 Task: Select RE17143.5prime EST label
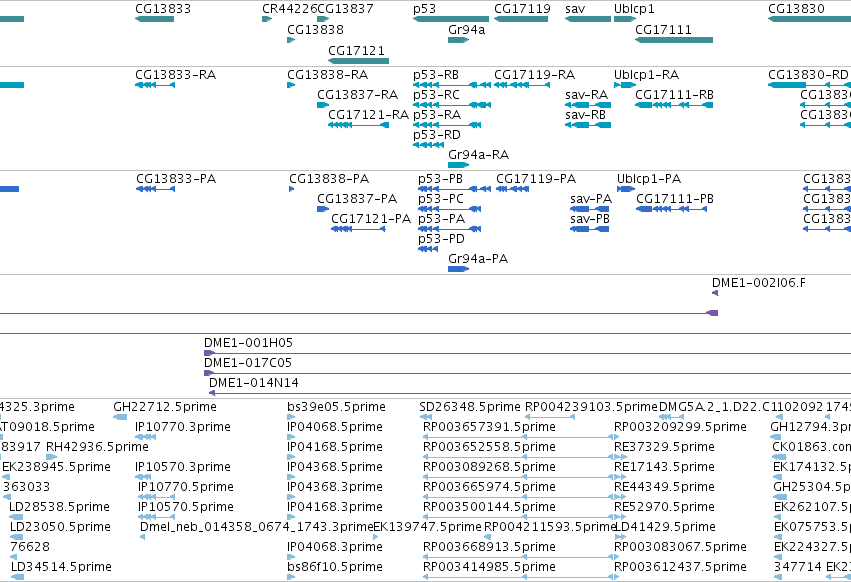point(664,467)
